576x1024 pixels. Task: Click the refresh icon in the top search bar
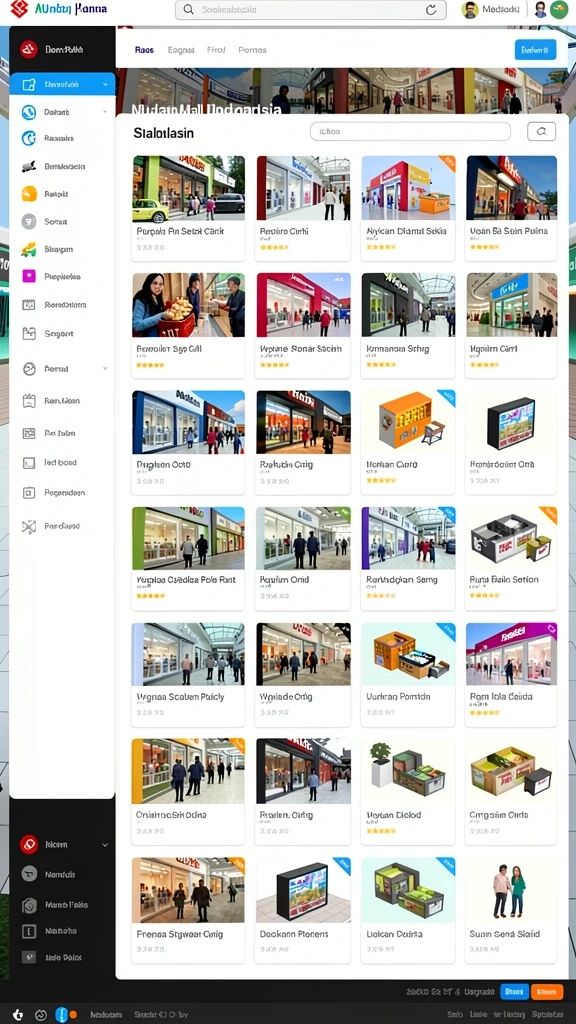[431, 10]
